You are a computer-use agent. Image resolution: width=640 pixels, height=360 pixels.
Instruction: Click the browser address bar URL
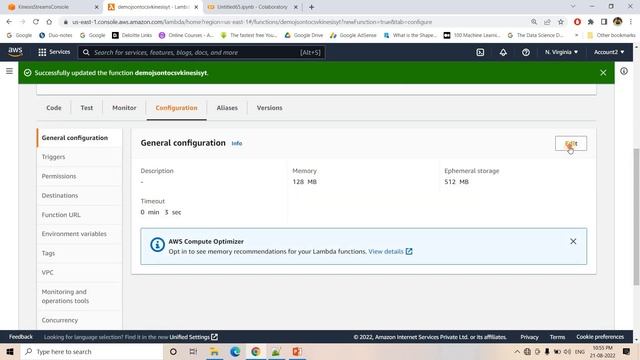(x=252, y=22)
